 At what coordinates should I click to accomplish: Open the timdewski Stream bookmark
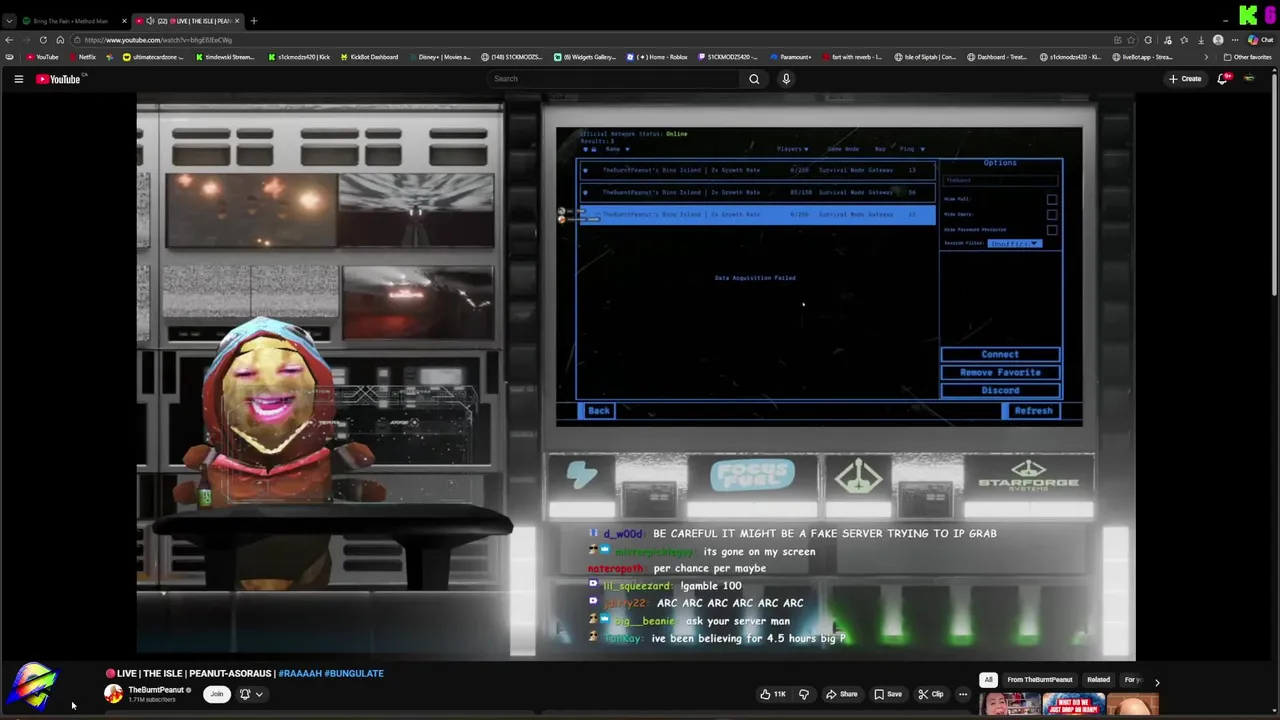tap(225, 57)
